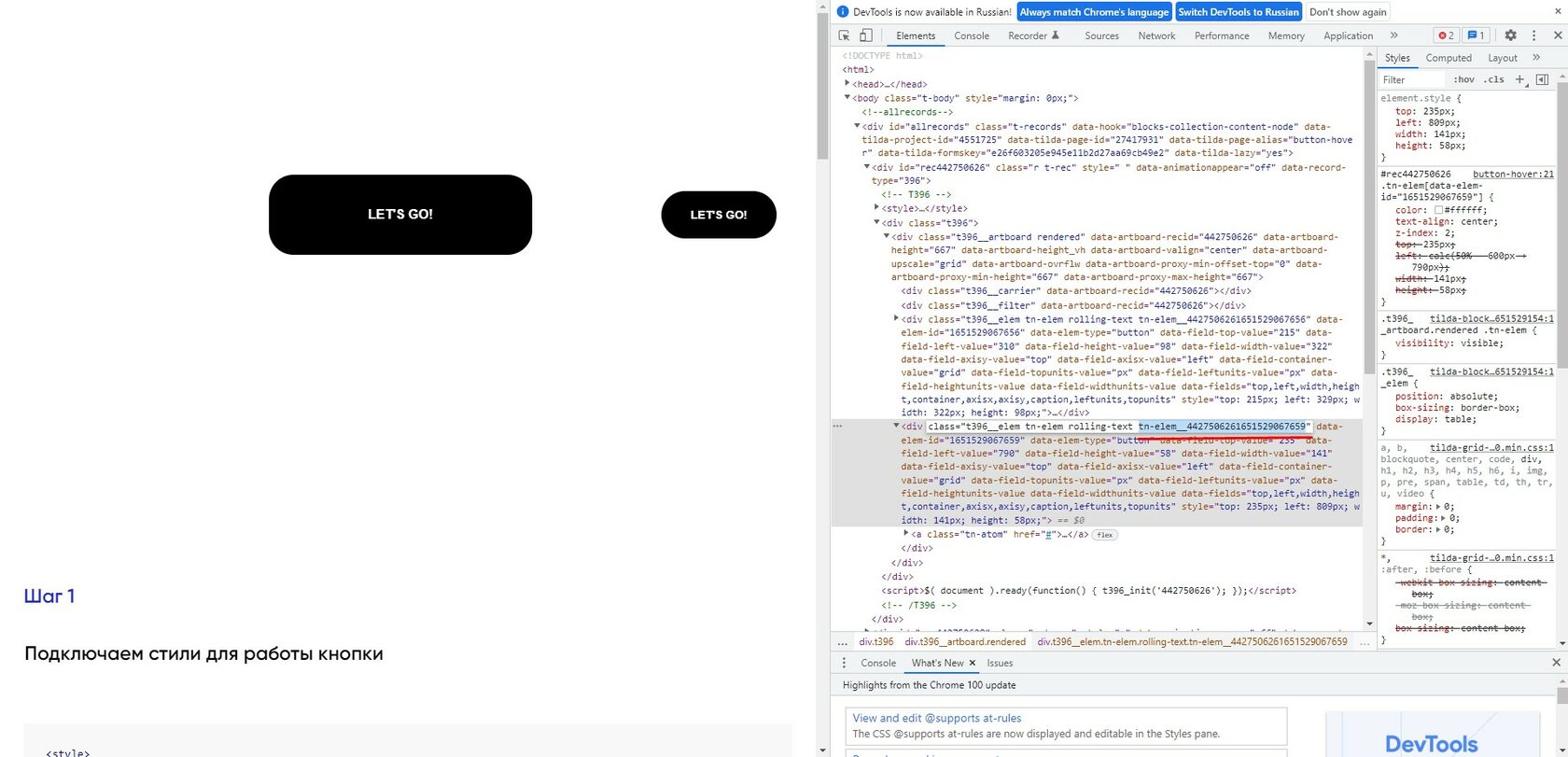Activate the inspect element picker icon

click(844, 35)
